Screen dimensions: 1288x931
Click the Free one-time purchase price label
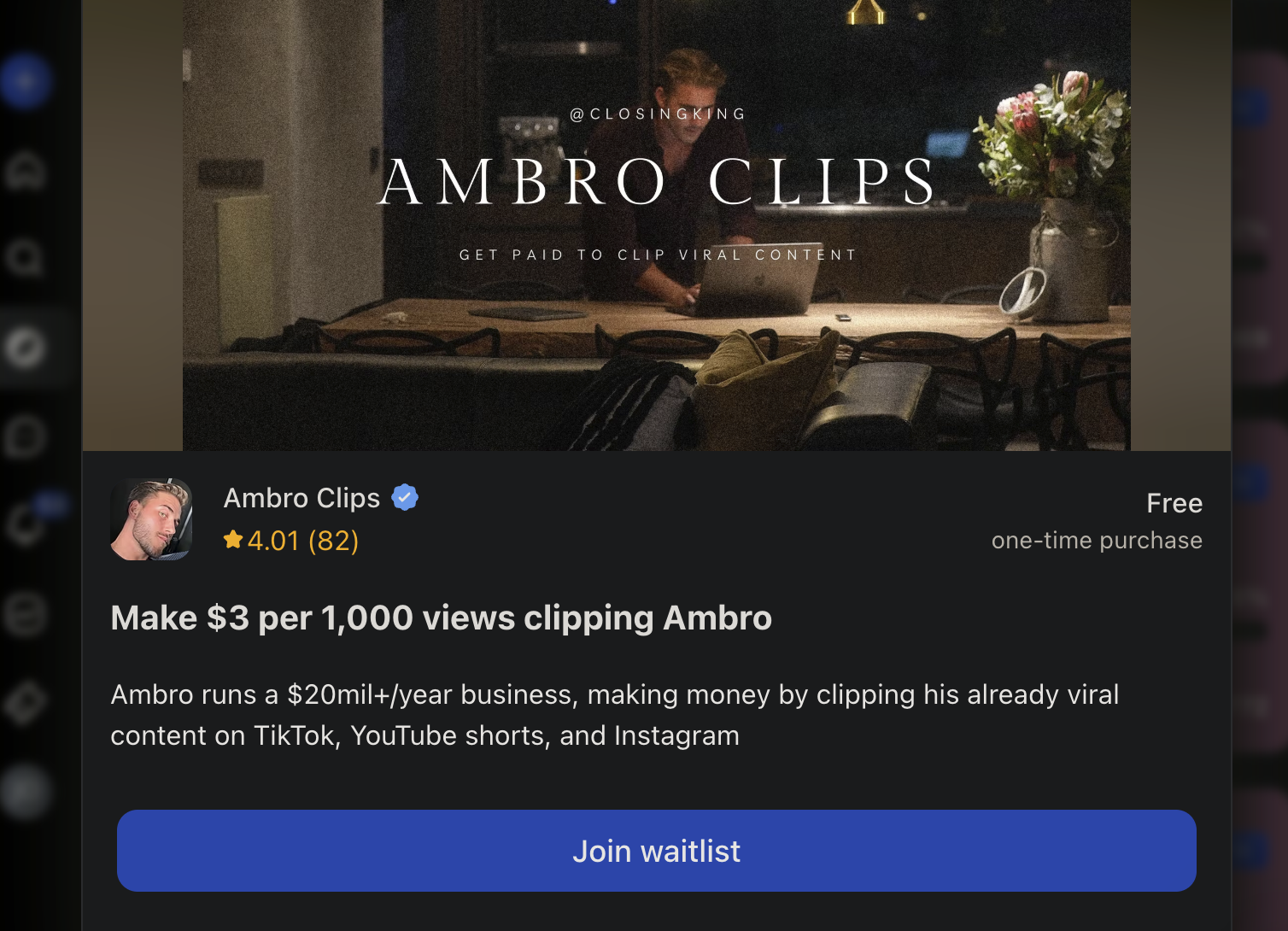(1097, 521)
